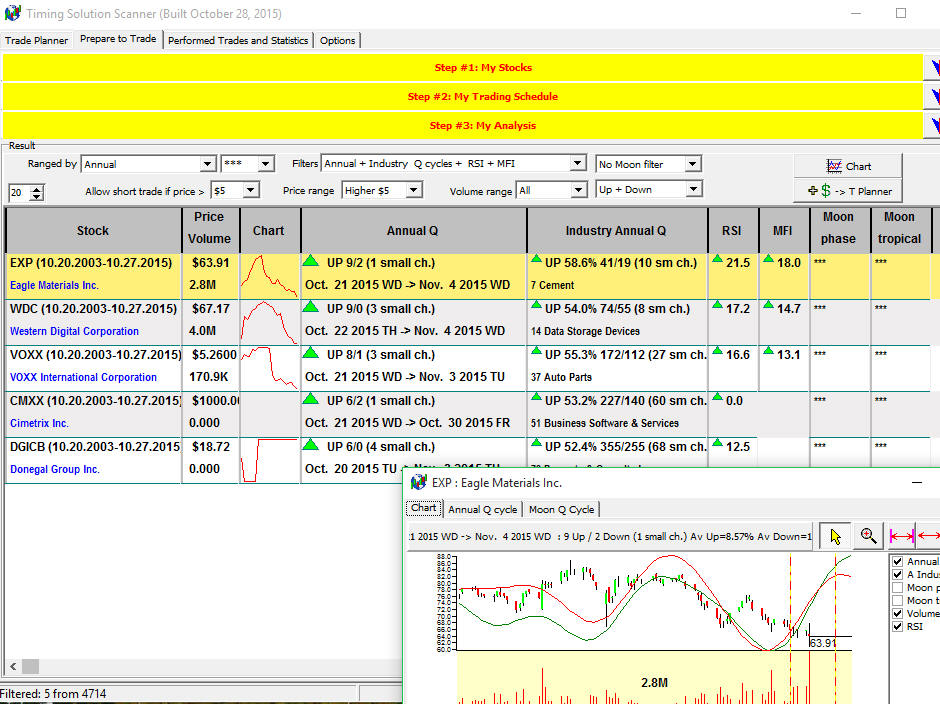Click the green triangle next to "UP 58.6% 41/19"
The height and width of the screenshot is (704, 940).
pos(536,258)
